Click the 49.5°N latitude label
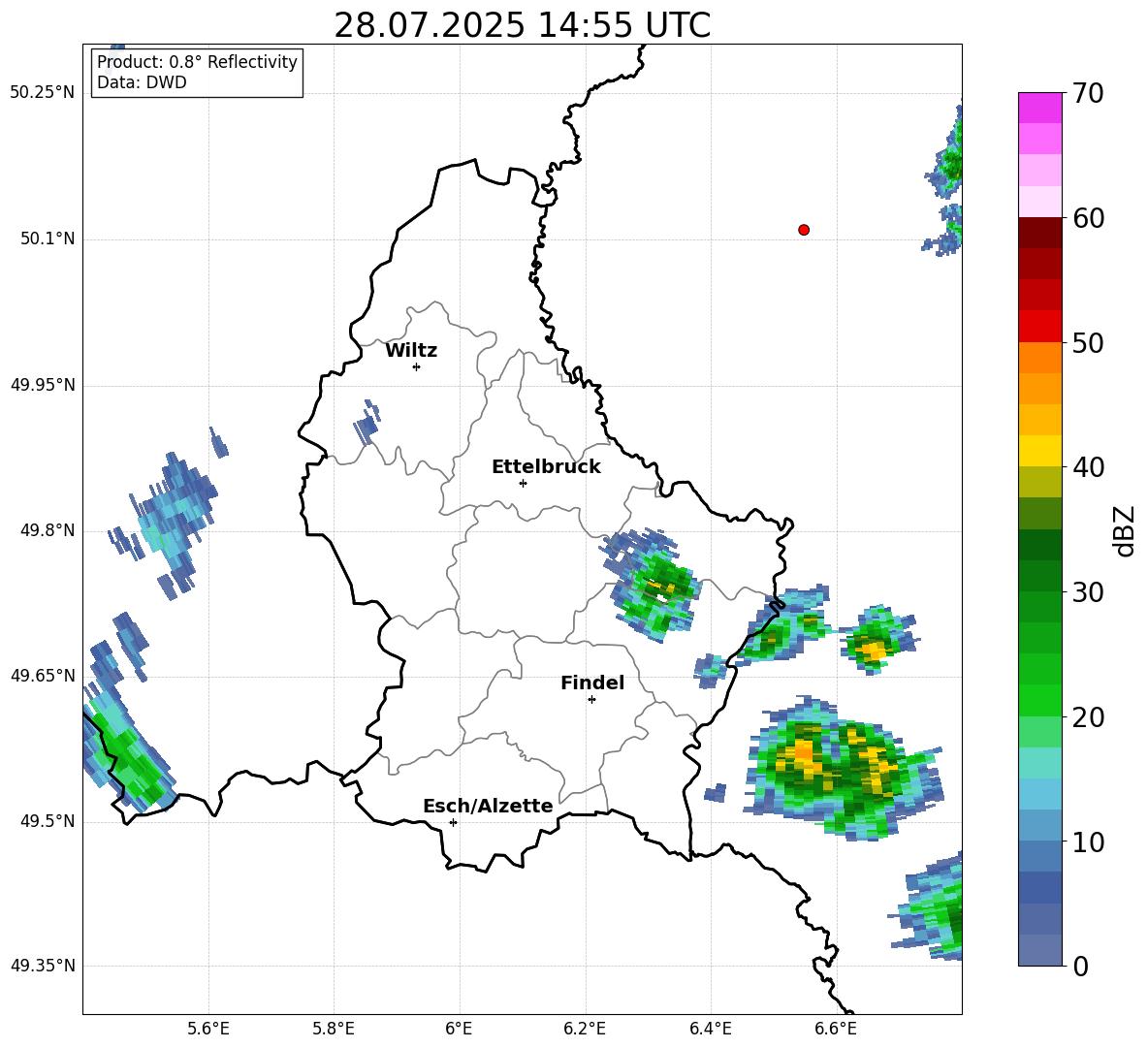1148x1048 pixels. 48,821
